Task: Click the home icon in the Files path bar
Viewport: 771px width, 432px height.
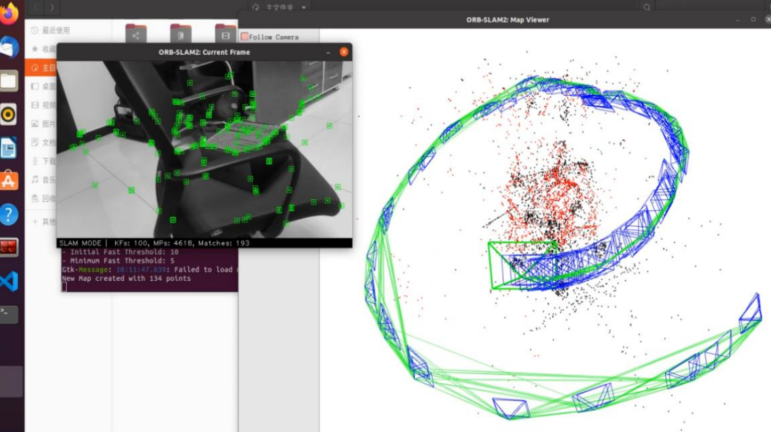Action: tap(255, 7)
